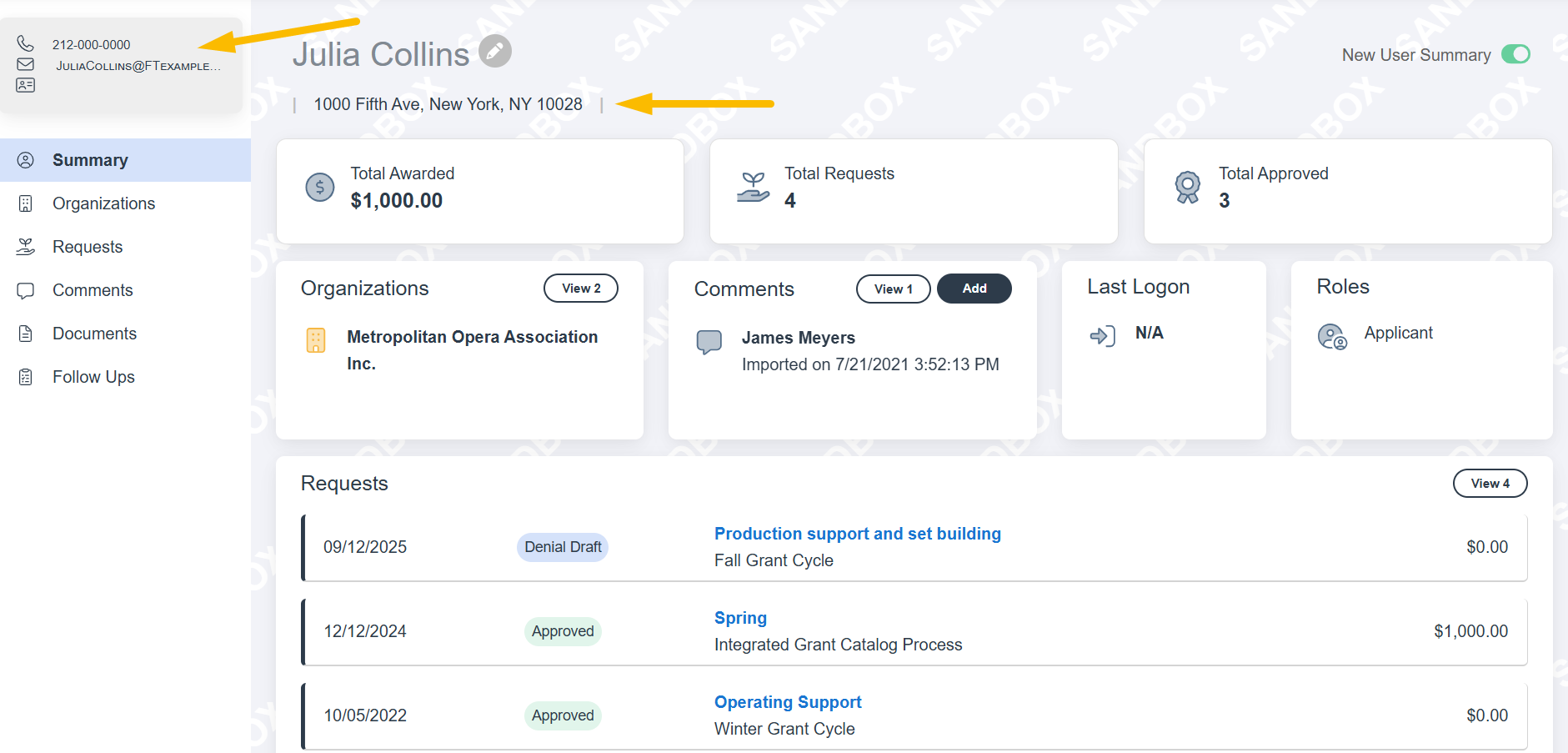The image size is (1568, 753).
Task: Click View 4 button in Requests section
Action: [1490, 483]
